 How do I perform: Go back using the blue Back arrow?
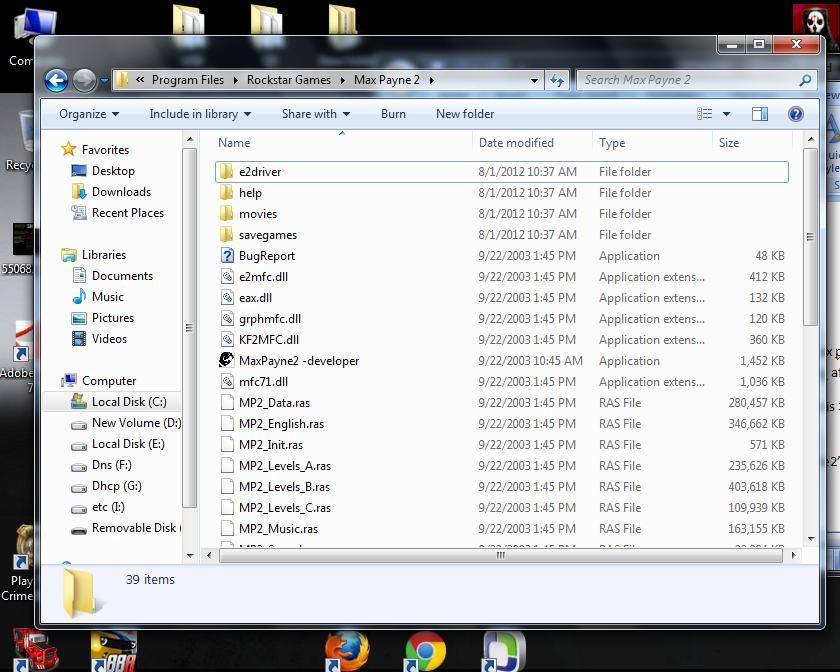[x=56, y=81]
